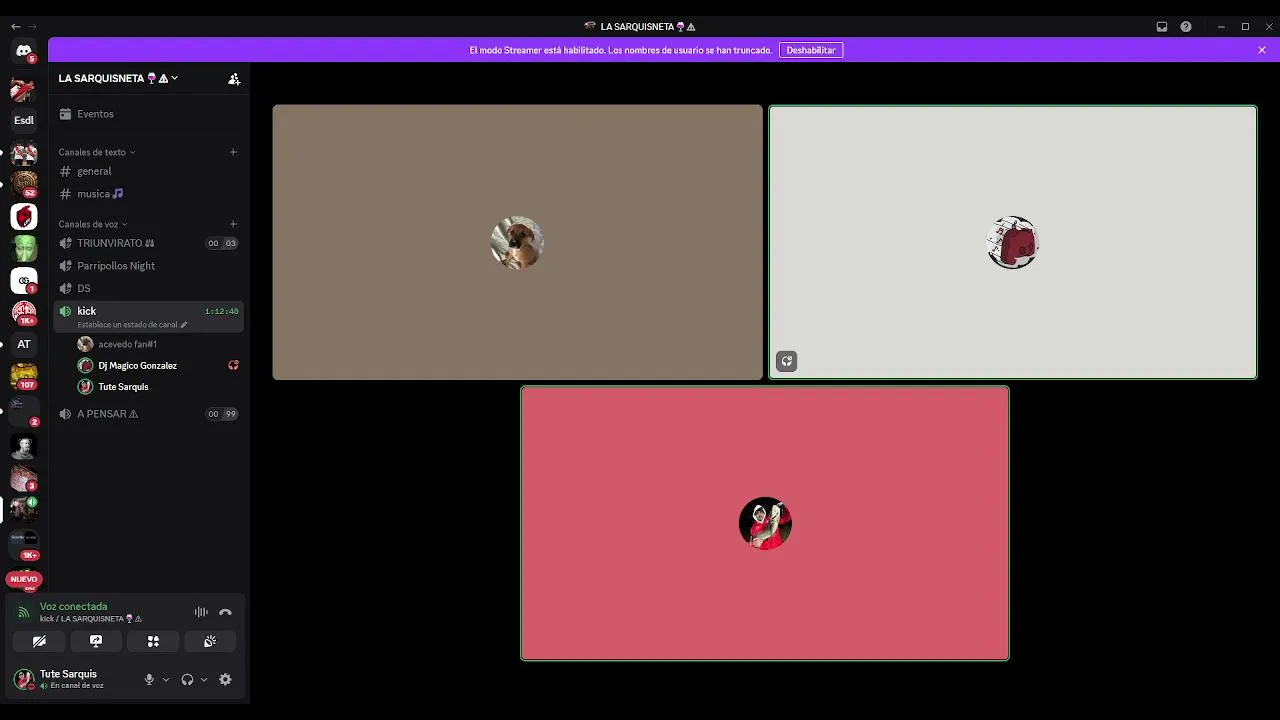Create channel in Canales de voz
The width and height of the screenshot is (1280, 720).
click(233, 224)
